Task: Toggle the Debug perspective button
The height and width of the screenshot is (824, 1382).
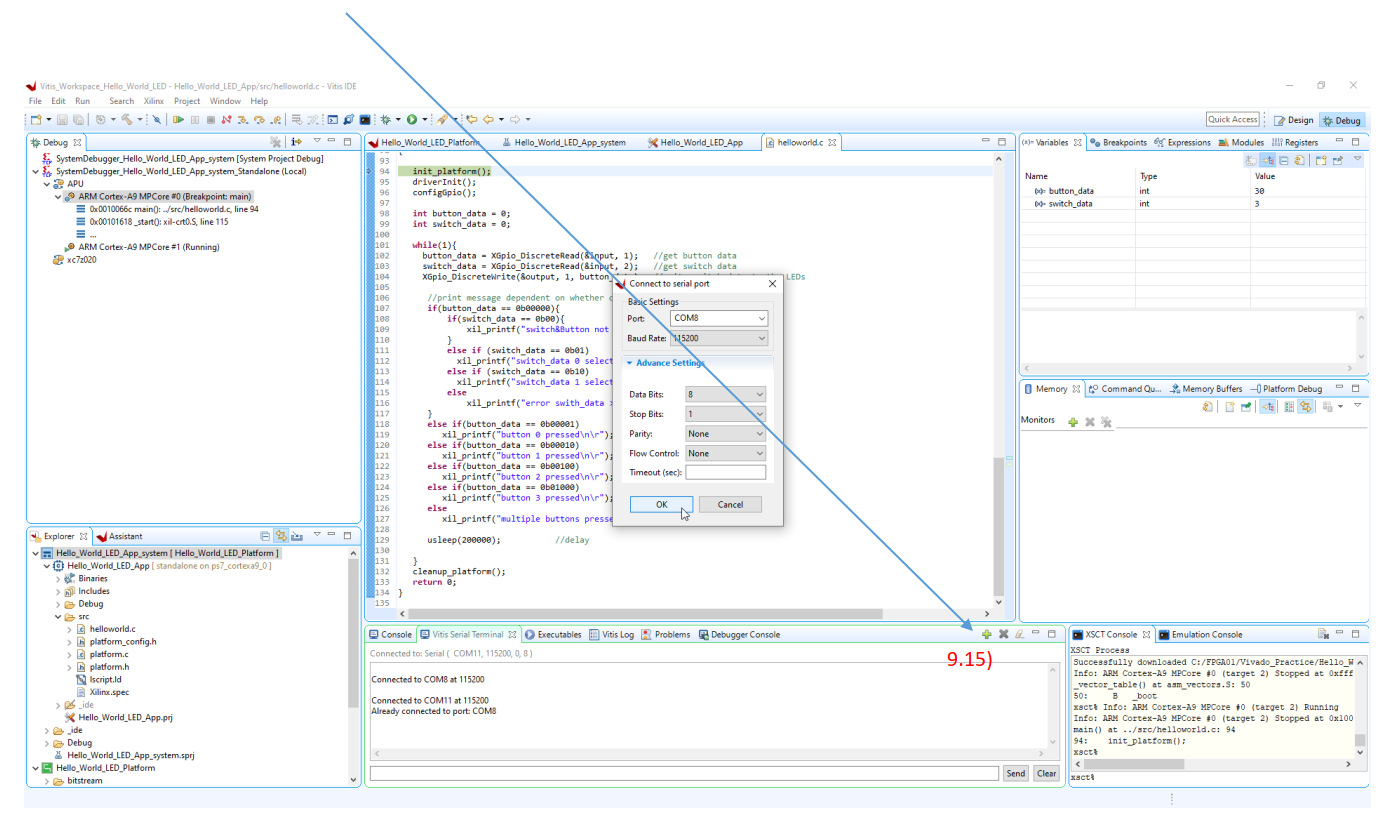Action: [x=1341, y=120]
